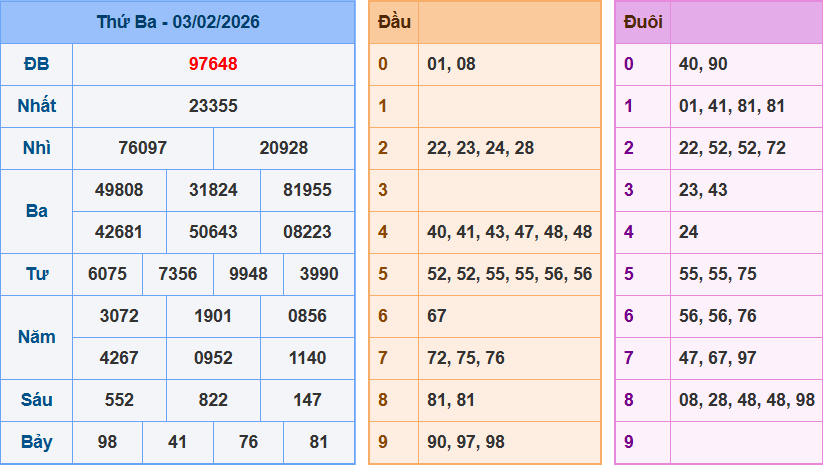The height and width of the screenshot is (465, 823).
Task: Click the Đầu entry 40, 41, 43, 47, 48, 48
Action: [509, 232]
